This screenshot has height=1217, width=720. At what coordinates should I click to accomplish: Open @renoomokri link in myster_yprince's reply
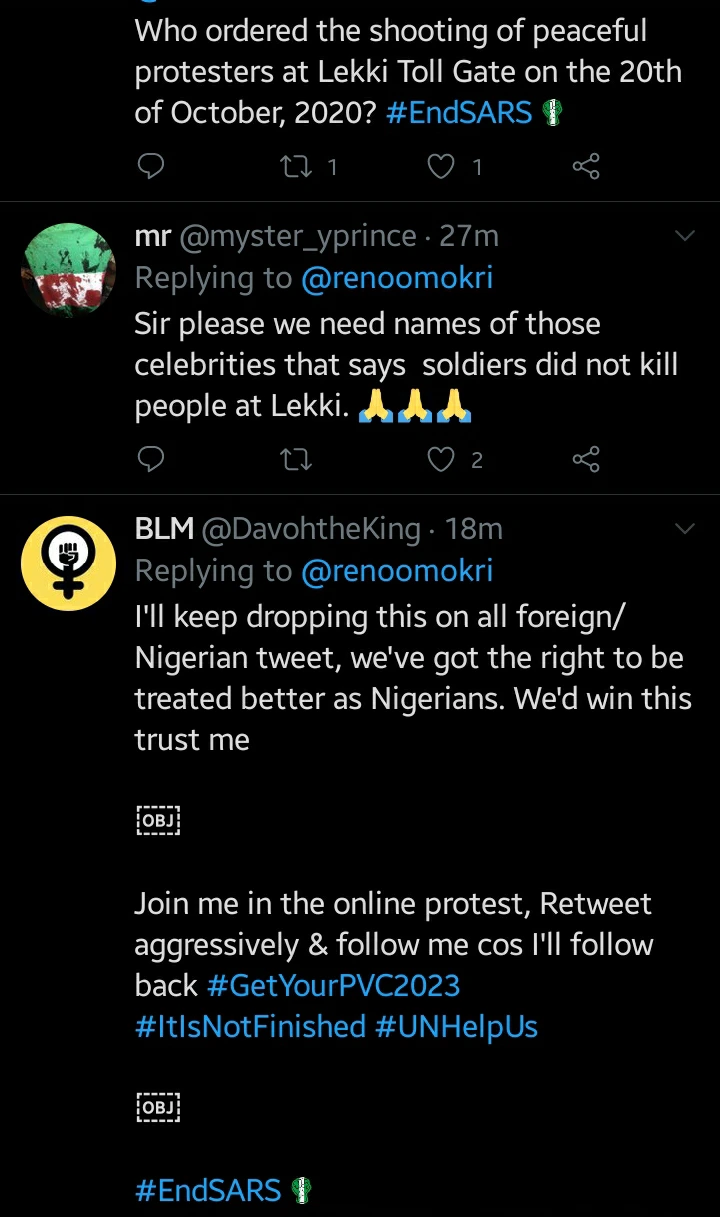click(396, 278)
